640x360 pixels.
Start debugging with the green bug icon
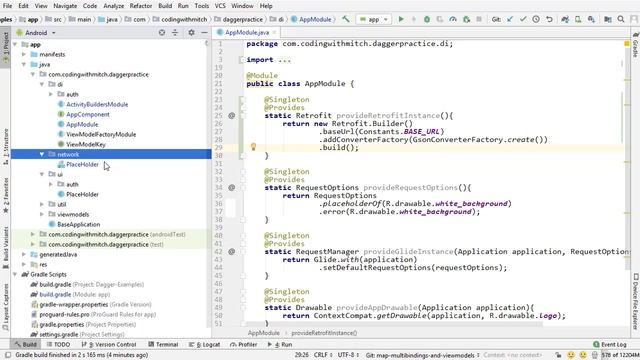pyautogui.click(x=427, y=19)
